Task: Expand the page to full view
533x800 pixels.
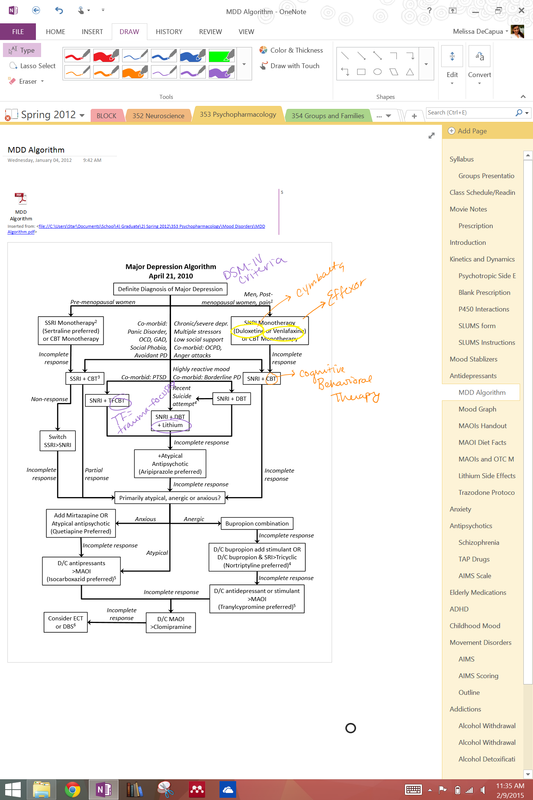Action: point(432,135)
